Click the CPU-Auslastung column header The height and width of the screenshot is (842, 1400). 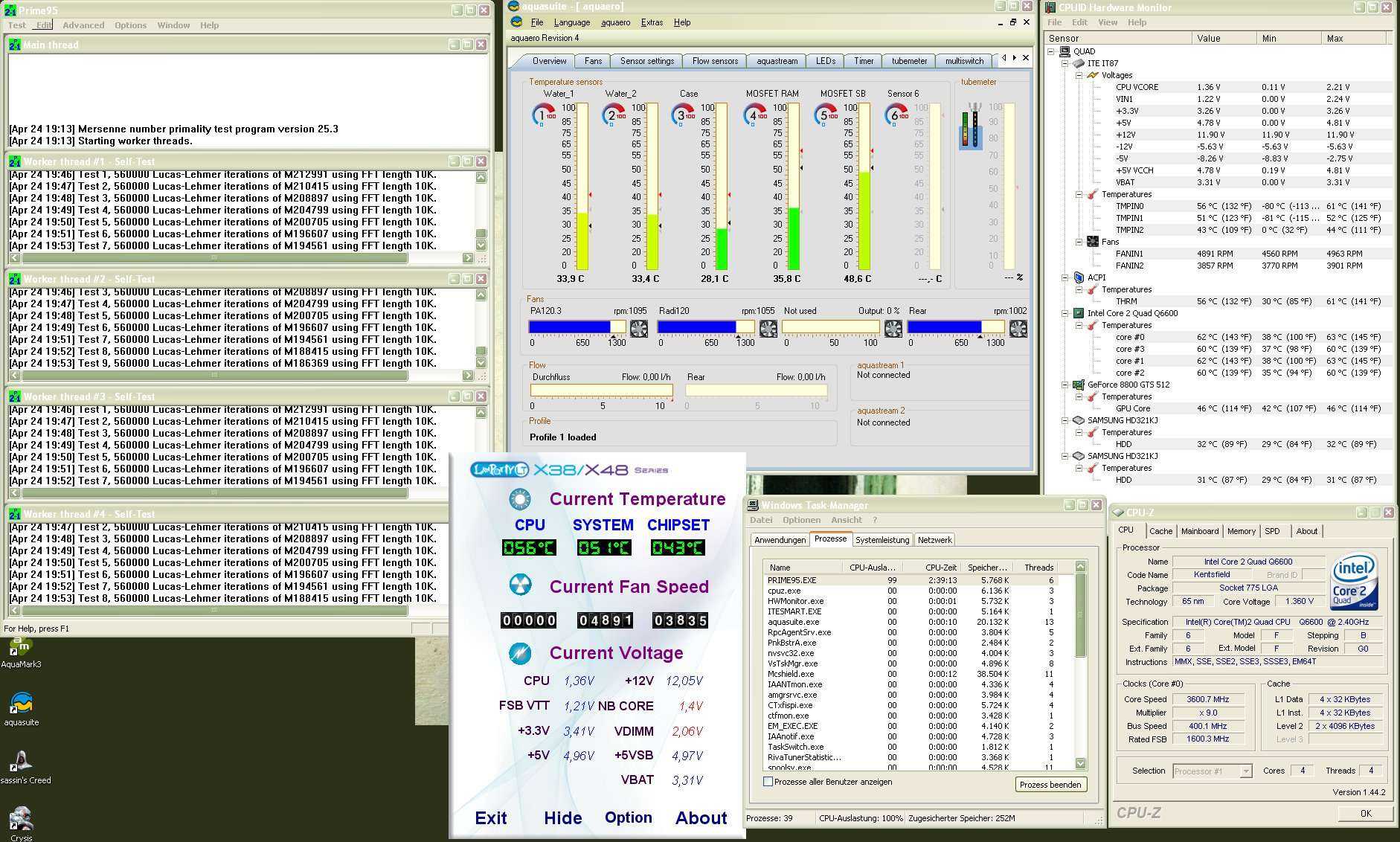tap(873, 567)
